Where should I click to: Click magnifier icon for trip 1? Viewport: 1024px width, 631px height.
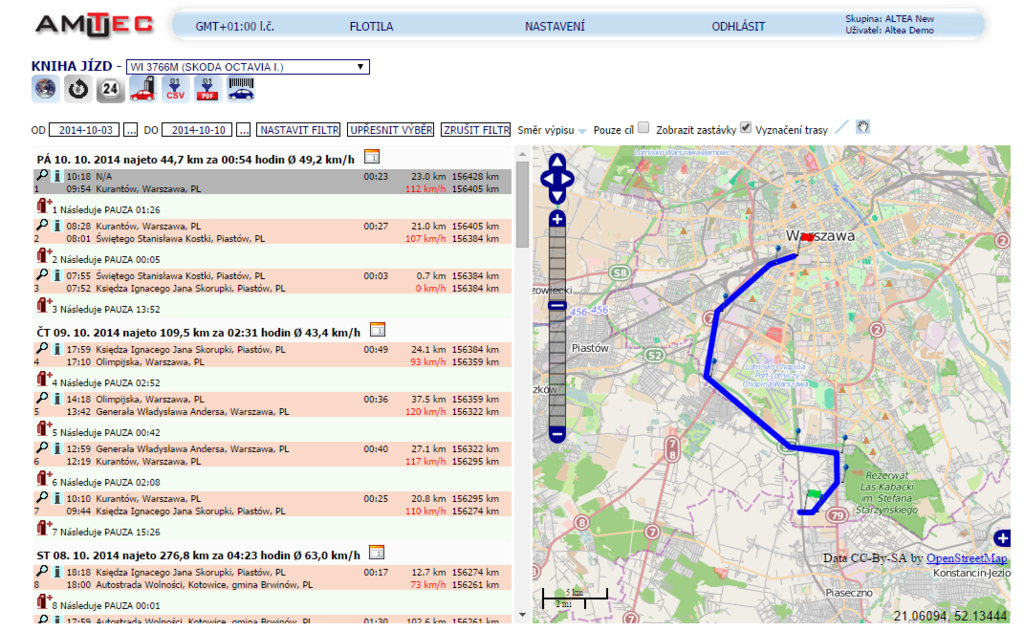coord(42,175)
